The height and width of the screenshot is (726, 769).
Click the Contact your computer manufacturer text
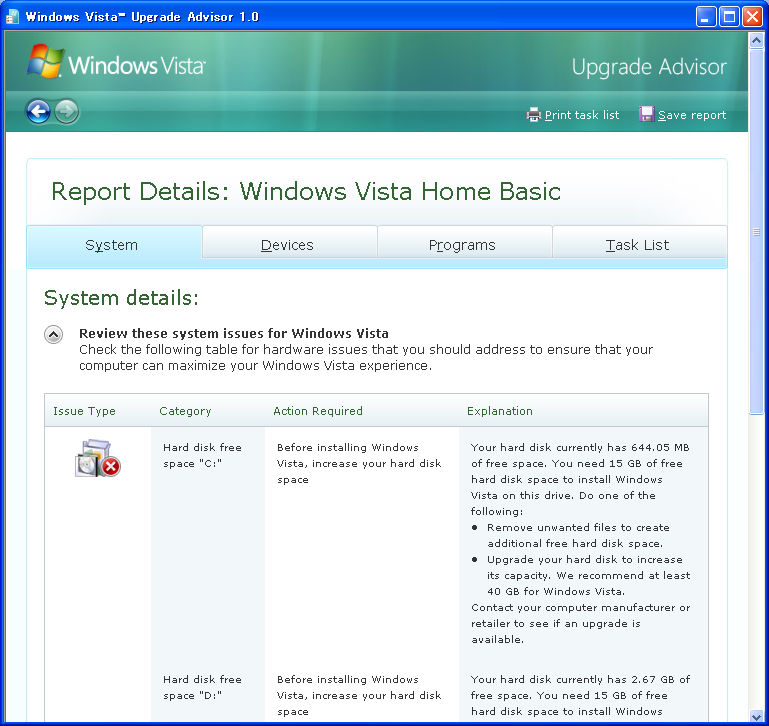[x=581, y=623]
